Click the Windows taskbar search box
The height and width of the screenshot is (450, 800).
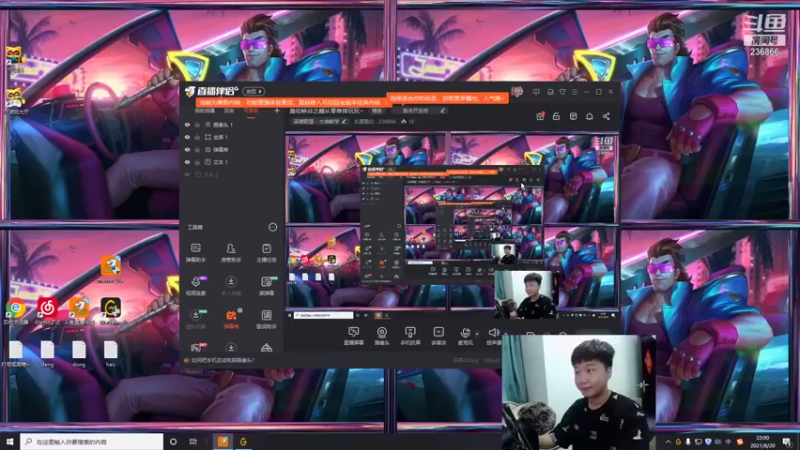[x=92, y=442]
